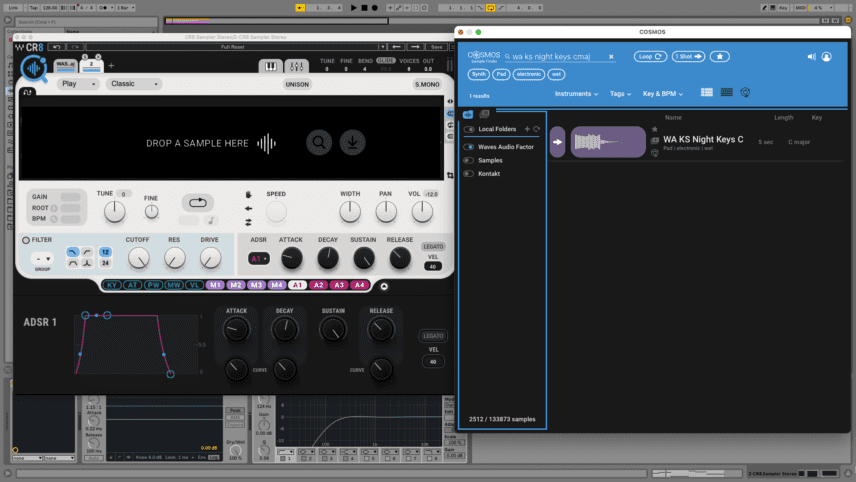The image size is (856, 482).
Task: Open the filter GROUP dropdown
Action: point(42,259)
